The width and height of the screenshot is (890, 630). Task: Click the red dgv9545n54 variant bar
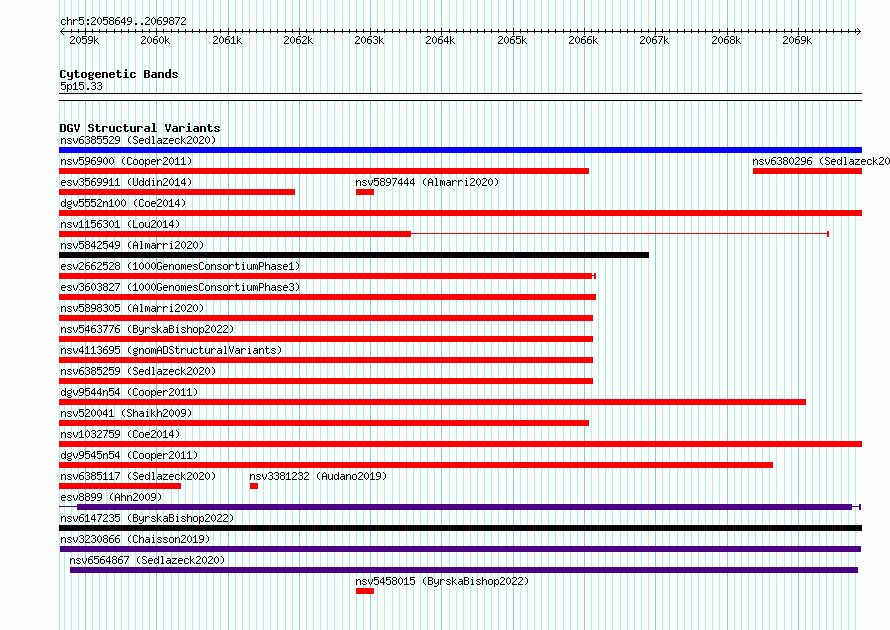[x=416, y=465]
